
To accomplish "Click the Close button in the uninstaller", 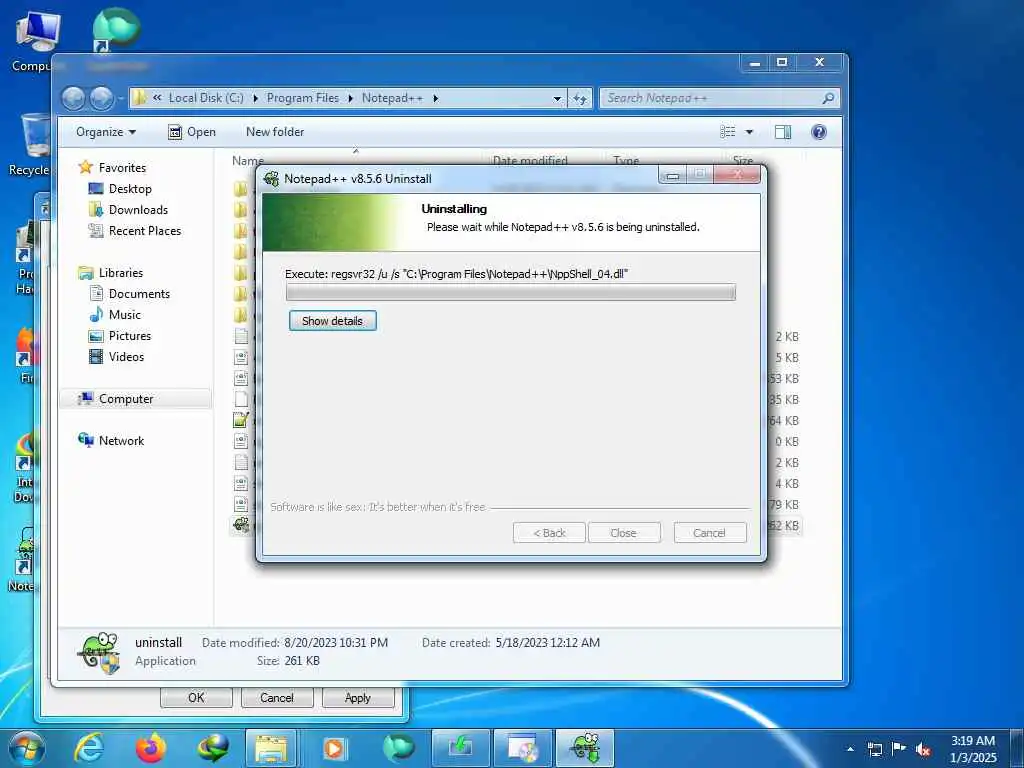I will pos(624,533).
